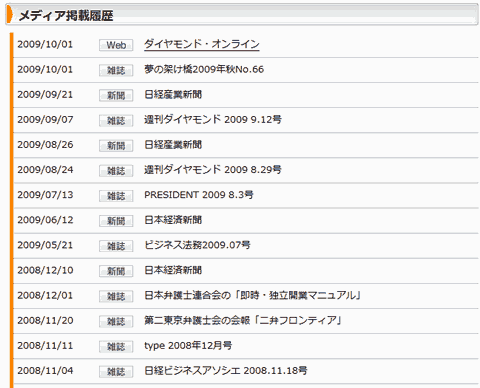Click the 新聞 tag dated 2009/09/21
Screen dimensions: 480x388
(116, 95)
